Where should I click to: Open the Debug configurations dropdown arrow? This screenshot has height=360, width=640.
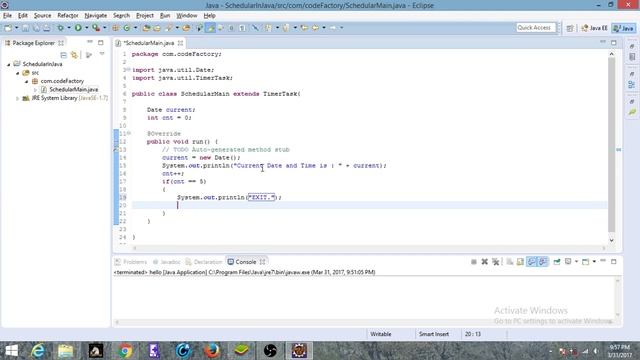coord(69,28)
